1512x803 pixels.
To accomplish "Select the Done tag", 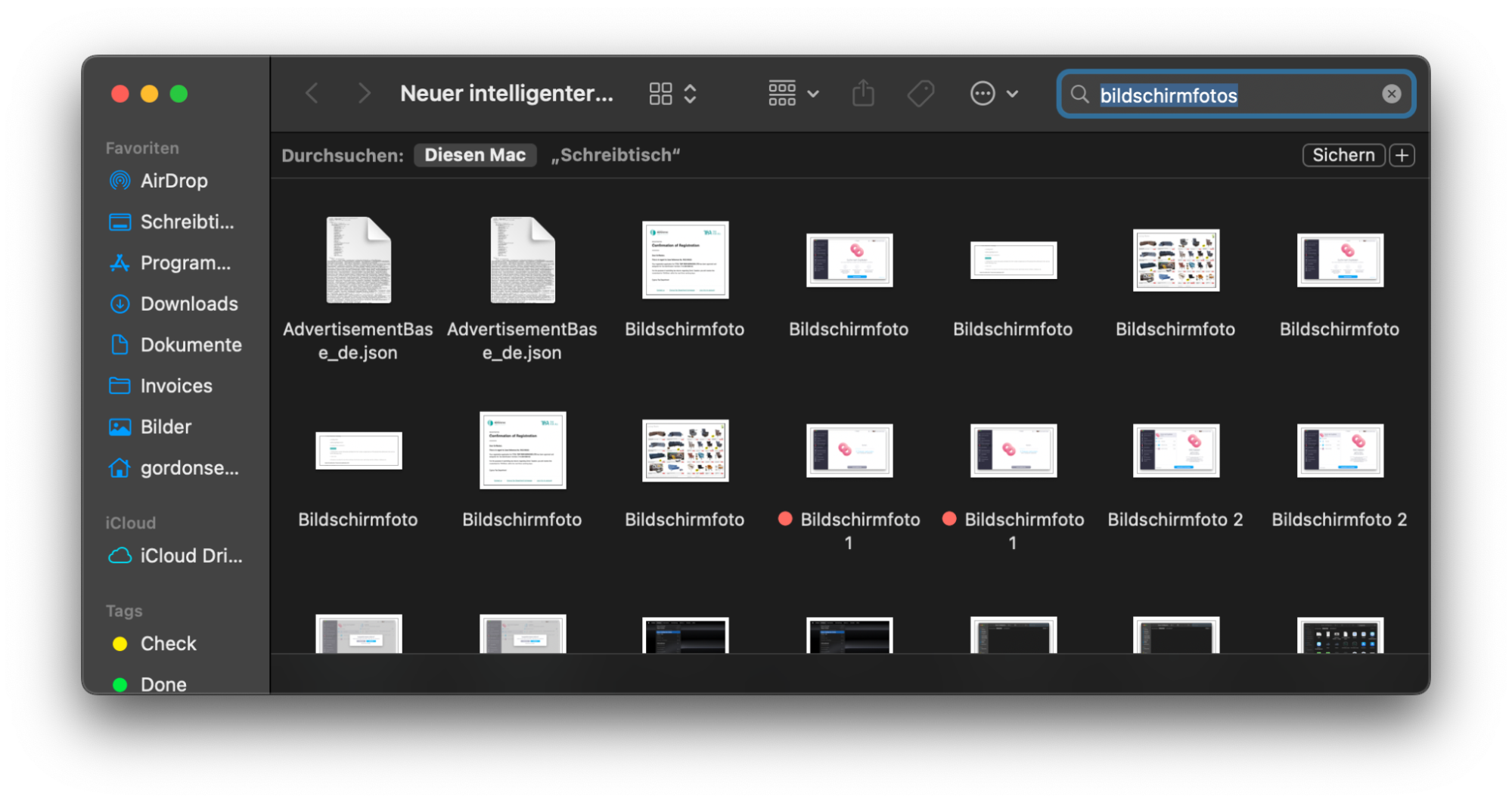I will [x=162, y=684].
